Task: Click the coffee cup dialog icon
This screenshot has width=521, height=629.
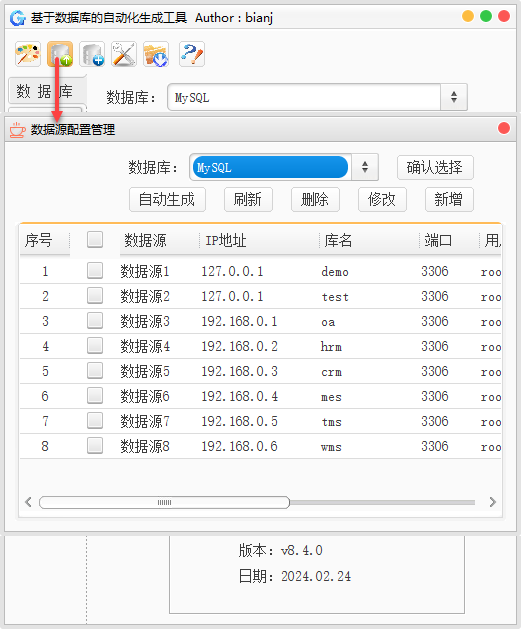Action: point(18,130)
